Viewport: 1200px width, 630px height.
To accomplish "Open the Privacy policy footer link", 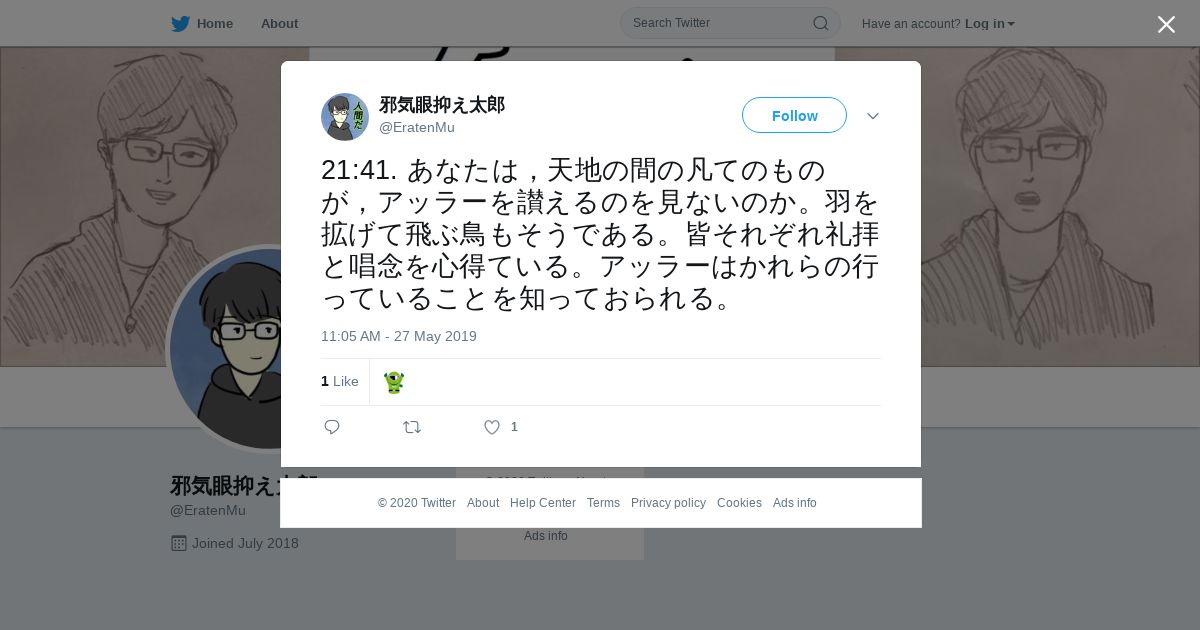I will point(668,503).
